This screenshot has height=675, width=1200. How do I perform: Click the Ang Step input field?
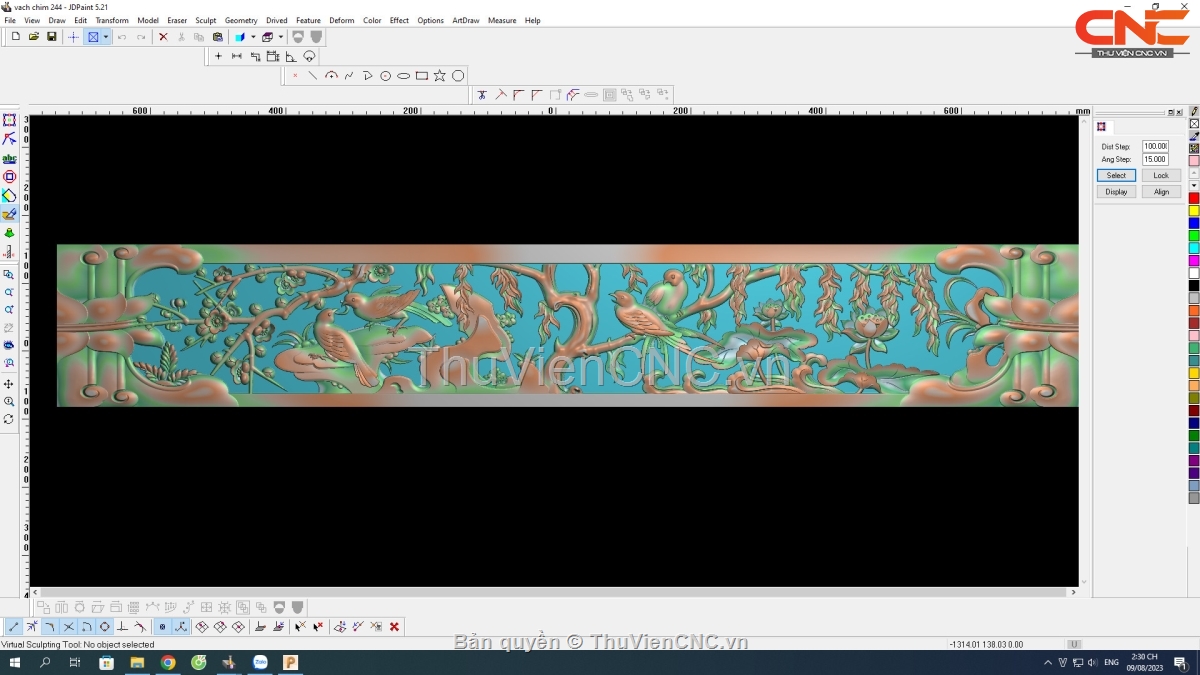coord(1155,159)
